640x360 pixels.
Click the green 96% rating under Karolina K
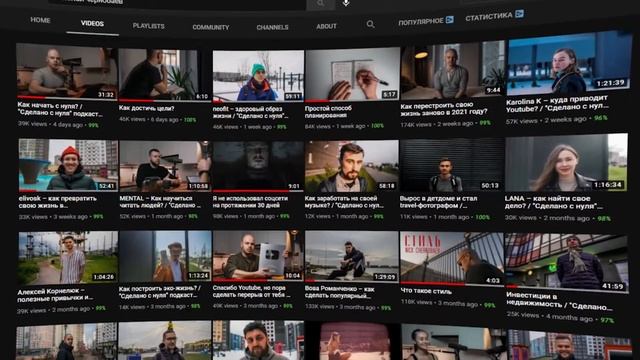pyautogui.click(x=600, y=118)
